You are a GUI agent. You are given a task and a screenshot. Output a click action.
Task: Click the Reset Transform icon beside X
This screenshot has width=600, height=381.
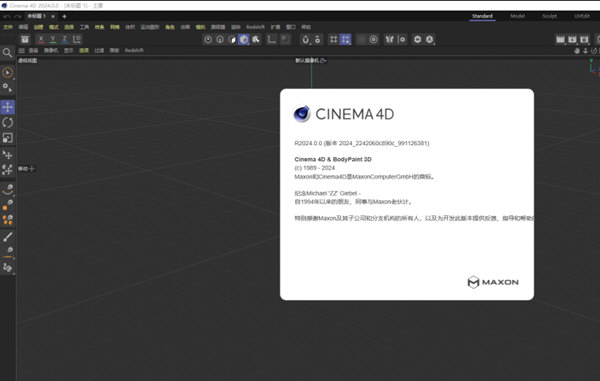(25, 39)
